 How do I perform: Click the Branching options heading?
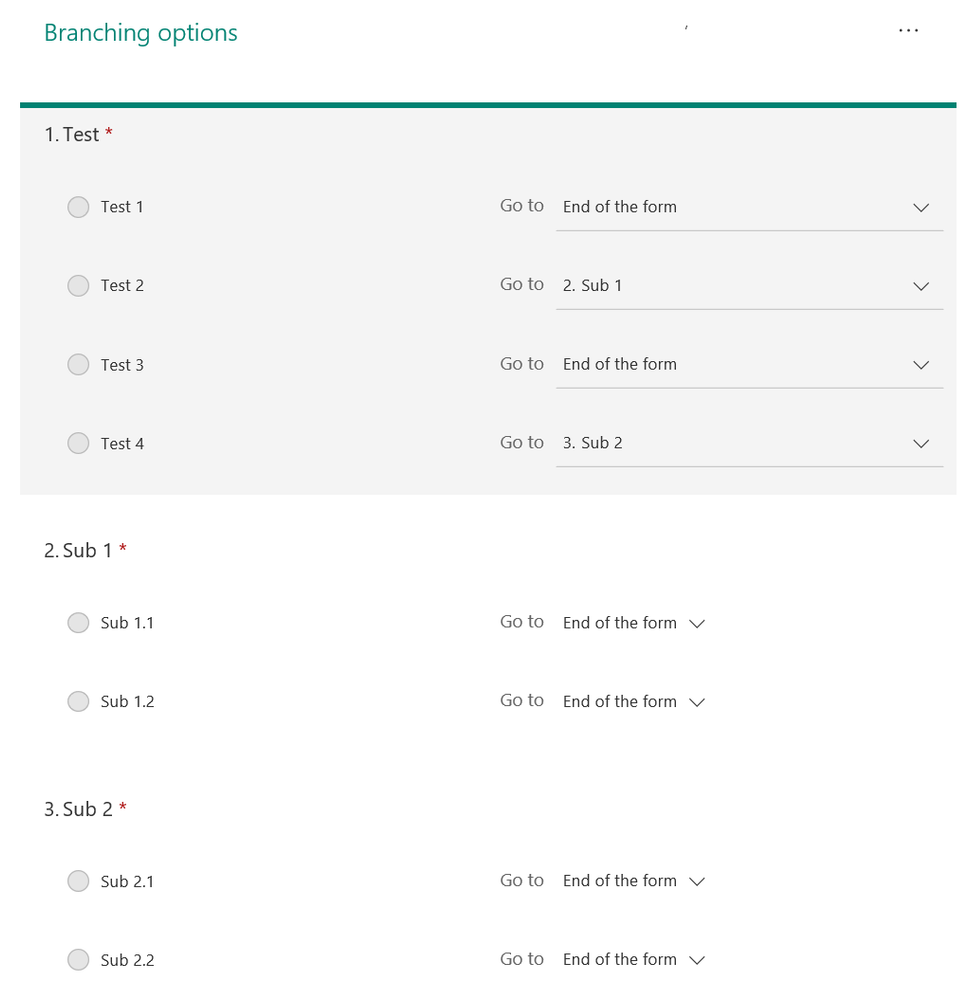pos(141,33)
